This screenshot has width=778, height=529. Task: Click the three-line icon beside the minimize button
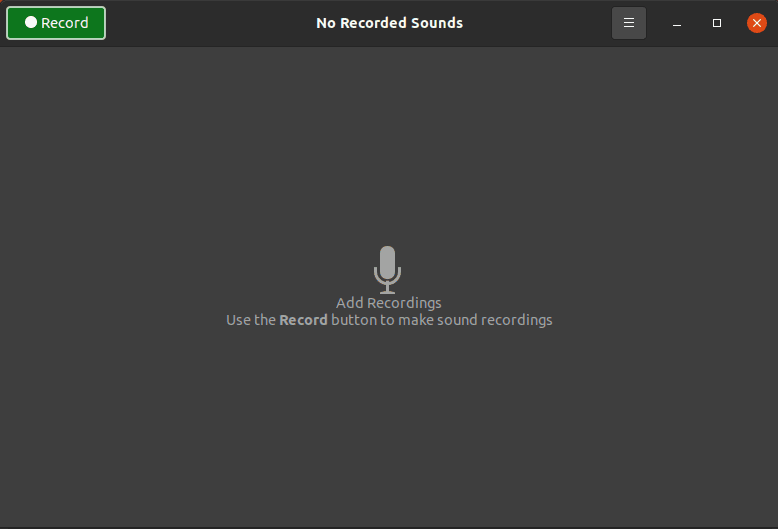[629, 22]
